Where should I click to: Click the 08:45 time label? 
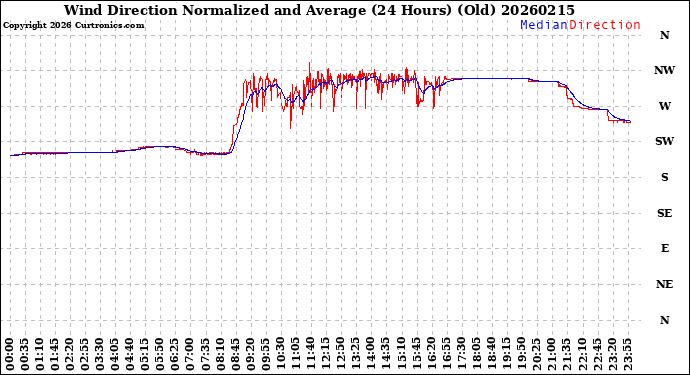click(x=235, y=354)
